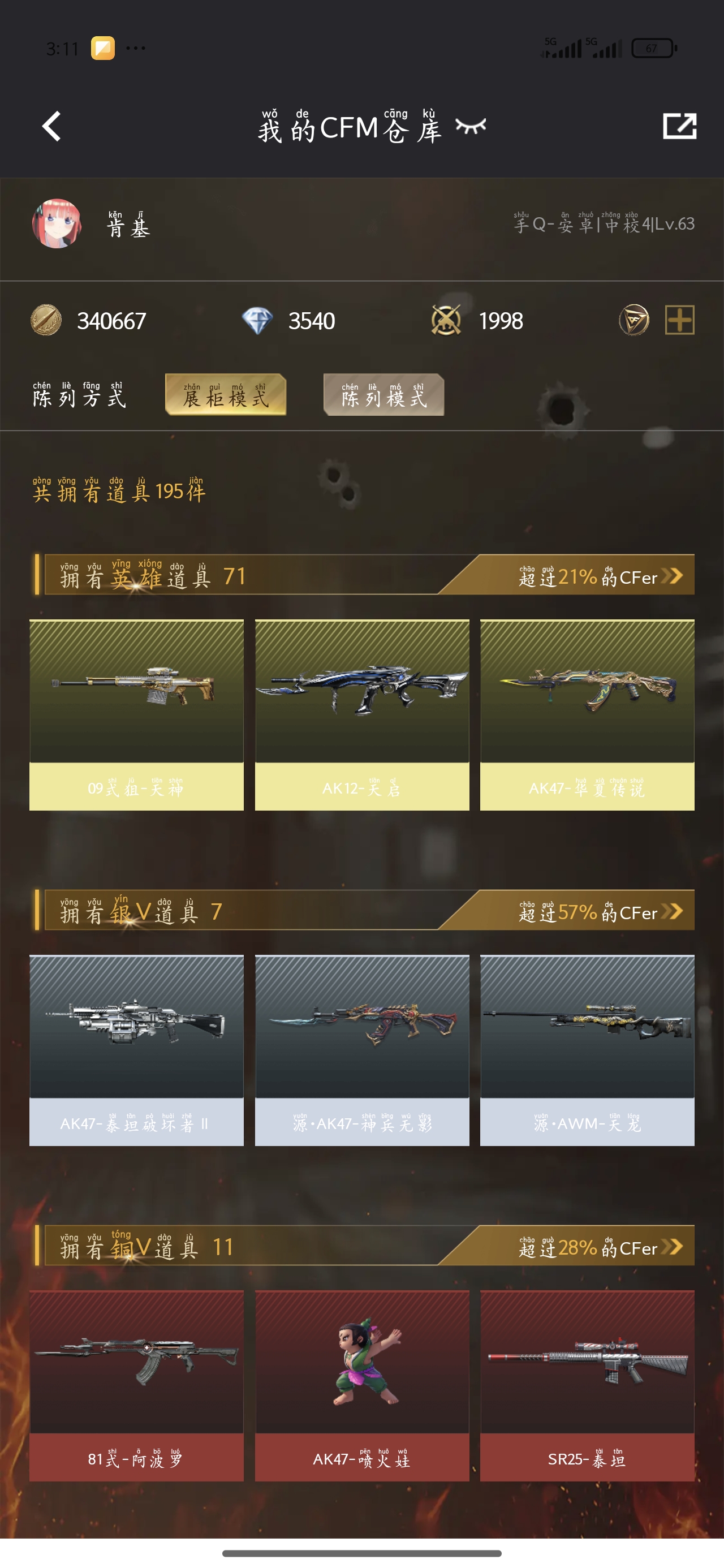Tap the skull crossbones token icon
Viewport: 724px width, 1568px height.
(446, 320)
